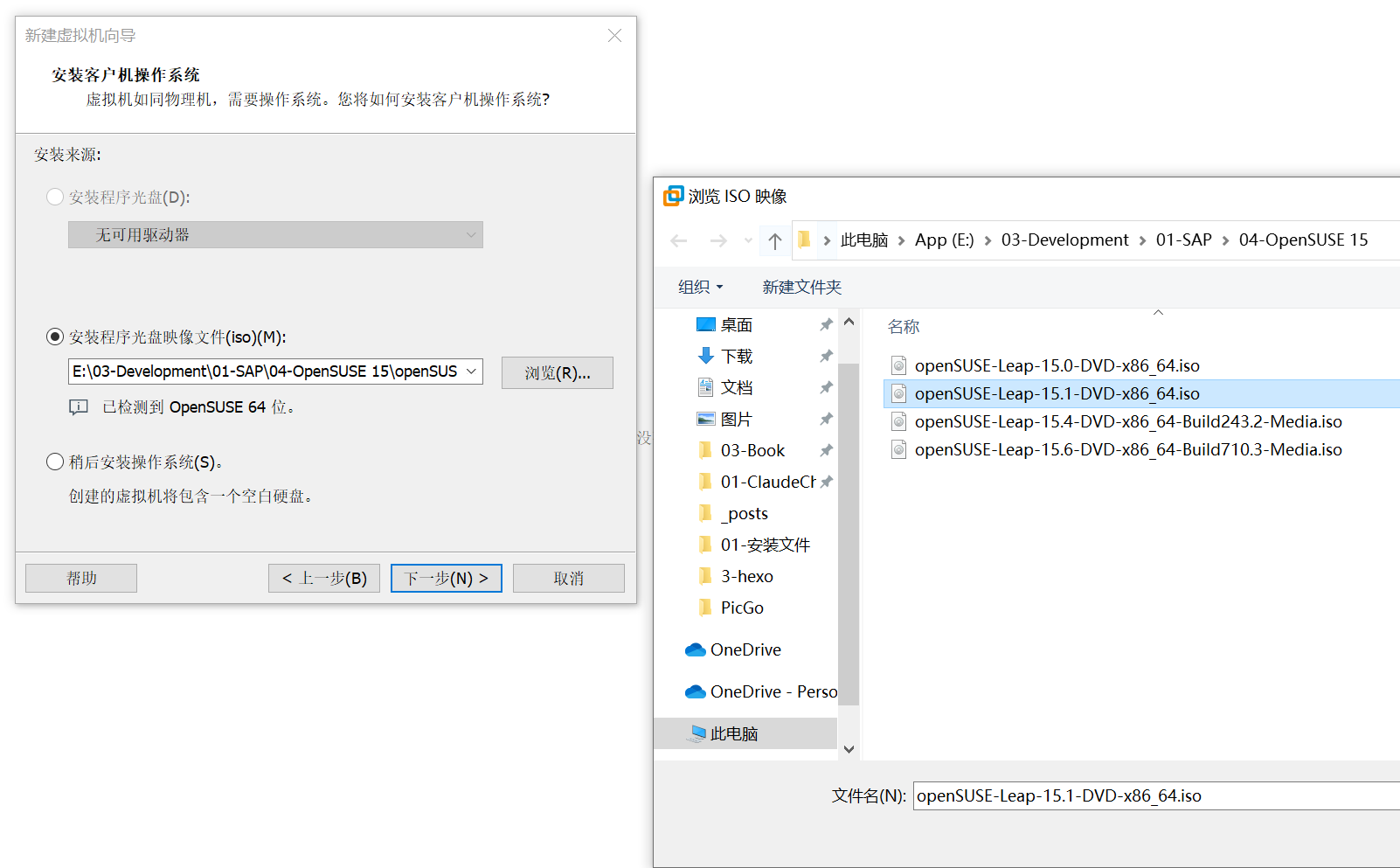Image resolution: width=1400 pixels, height=868 pixels.
Task: Open the Pictures (图片) quick access folder
Action: pos(736,420)
